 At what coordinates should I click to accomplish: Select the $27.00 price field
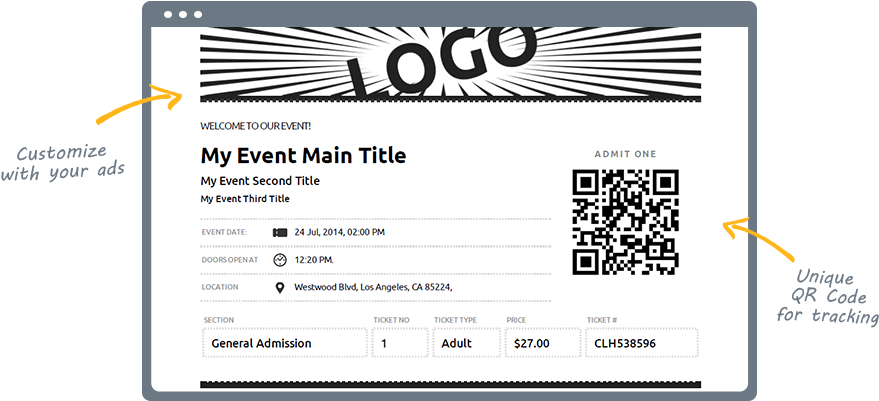point(543,343)
